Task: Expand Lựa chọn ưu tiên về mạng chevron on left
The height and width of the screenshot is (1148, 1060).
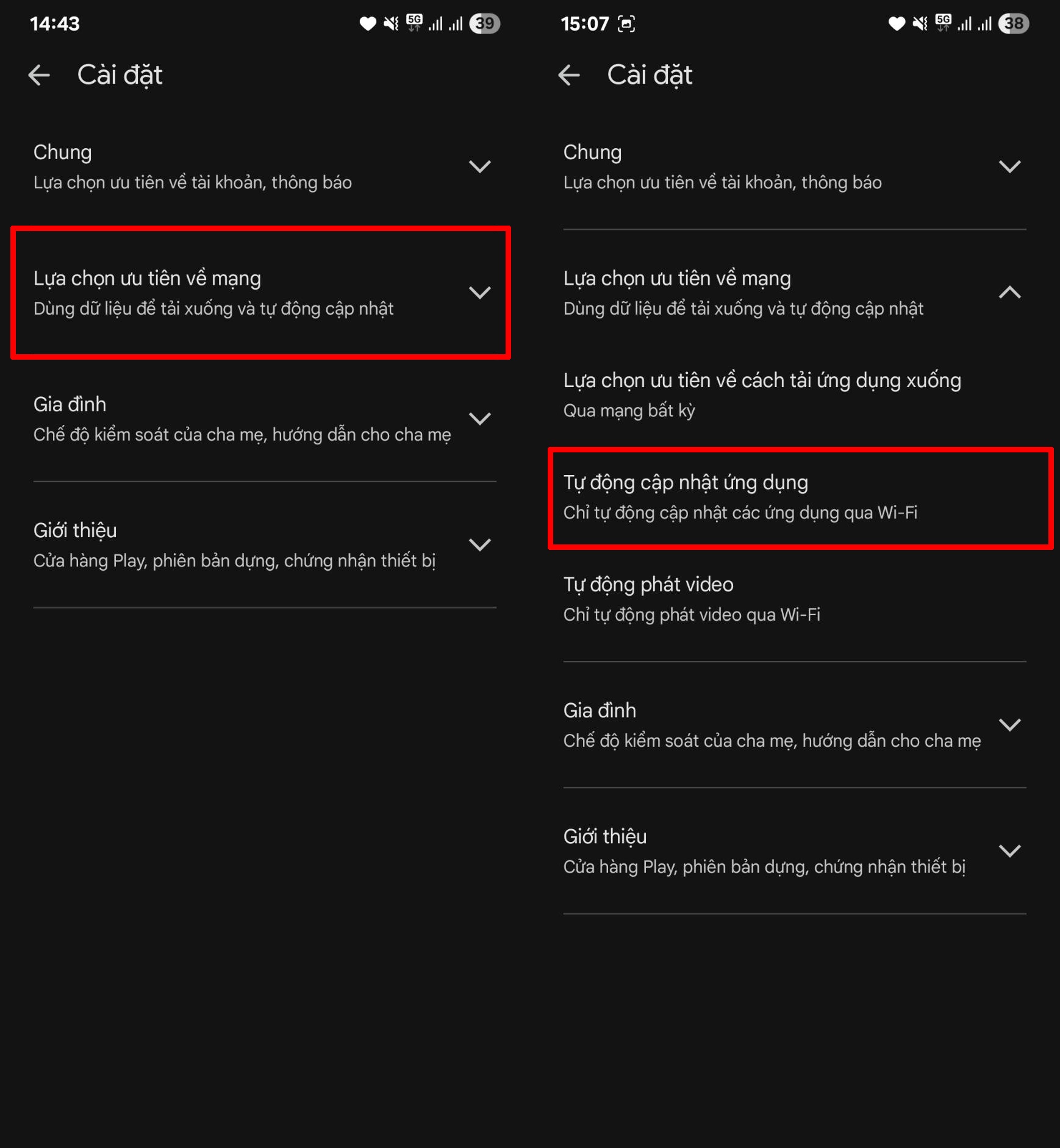Action: coord(479,293)
